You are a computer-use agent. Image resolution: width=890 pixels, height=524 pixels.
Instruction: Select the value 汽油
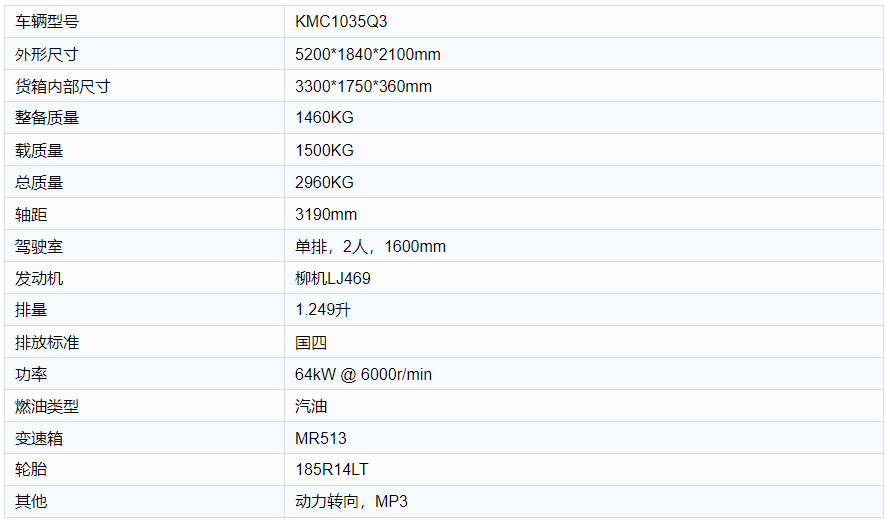(311, 406)
